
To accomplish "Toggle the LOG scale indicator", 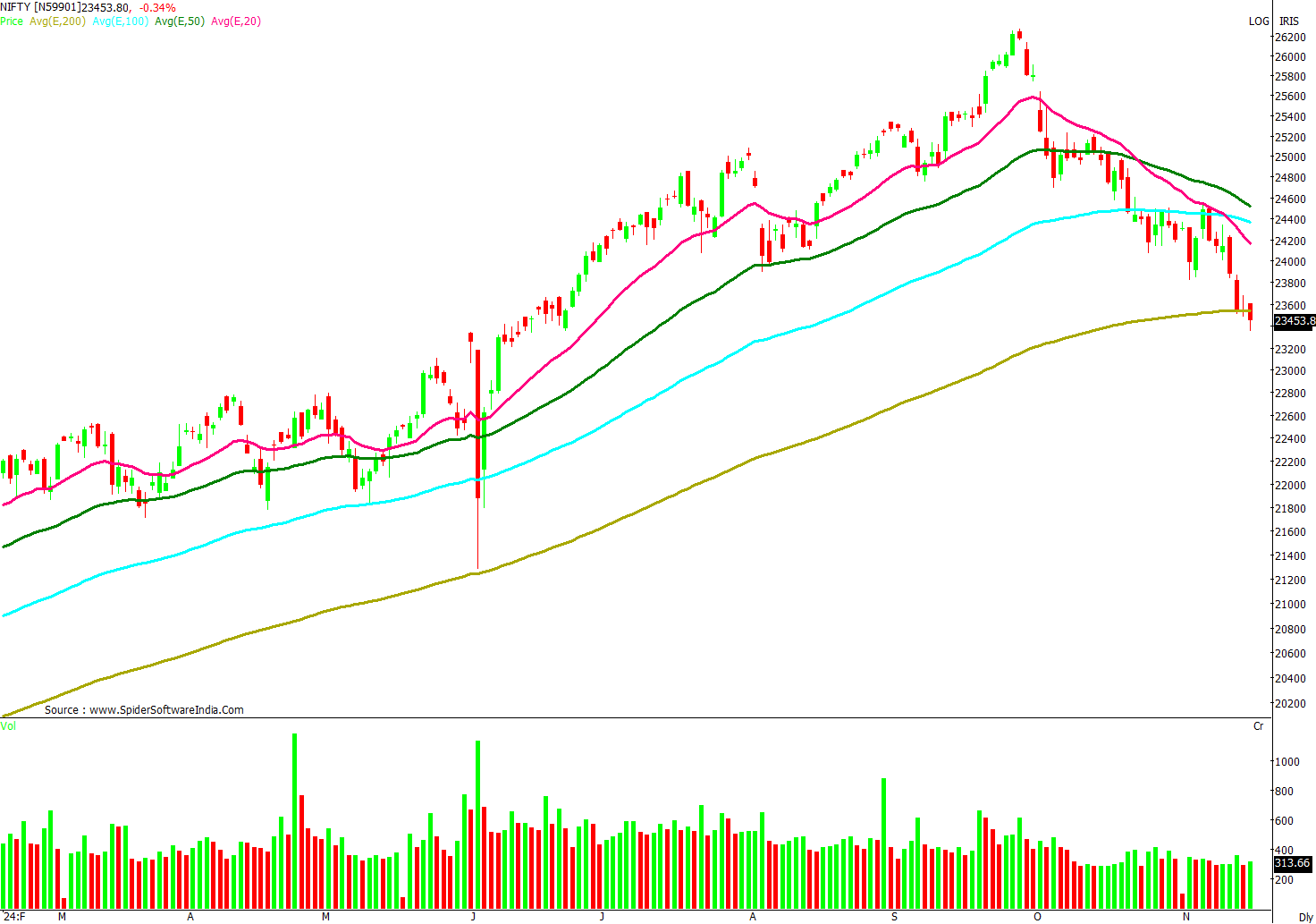I will pyautogui.click(x=1259, y=21).
